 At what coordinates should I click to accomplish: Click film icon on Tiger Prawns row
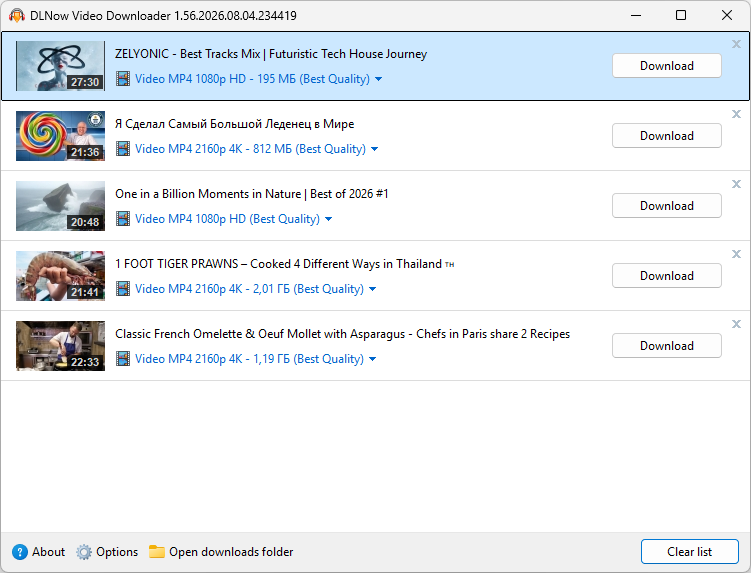coord(123,288)
